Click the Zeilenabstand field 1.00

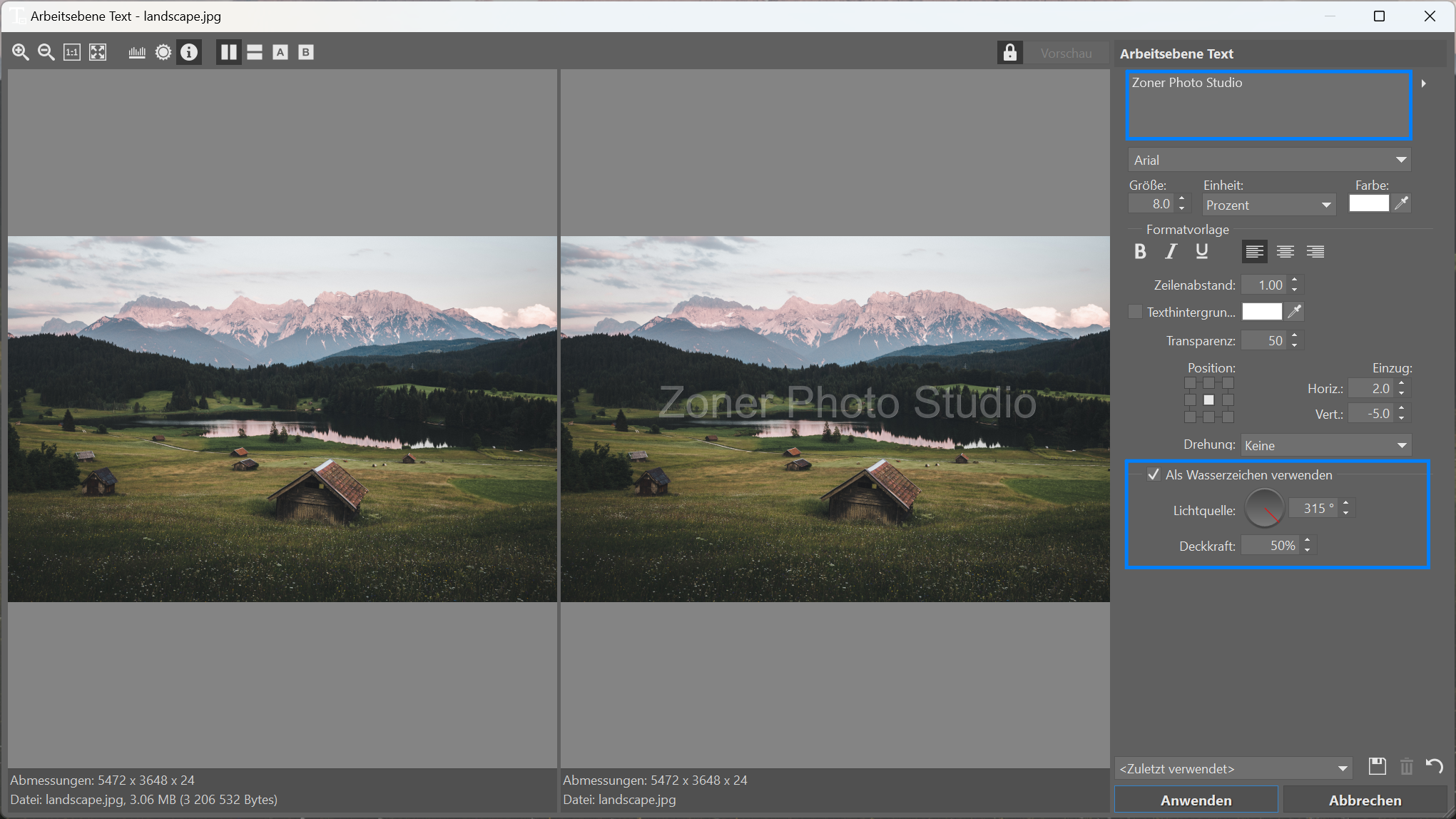pos(1263,285)
